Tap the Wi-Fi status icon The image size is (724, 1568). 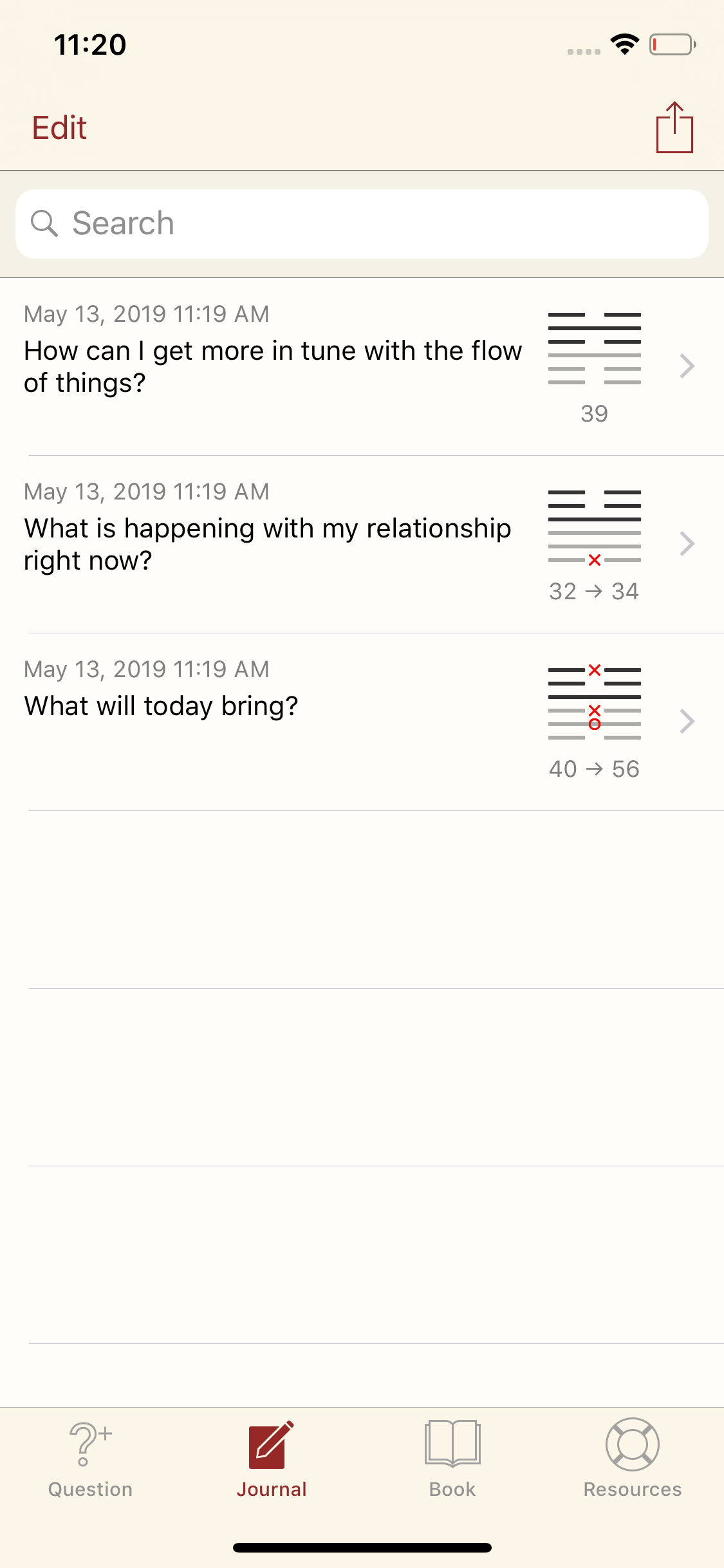click(624, 44)
